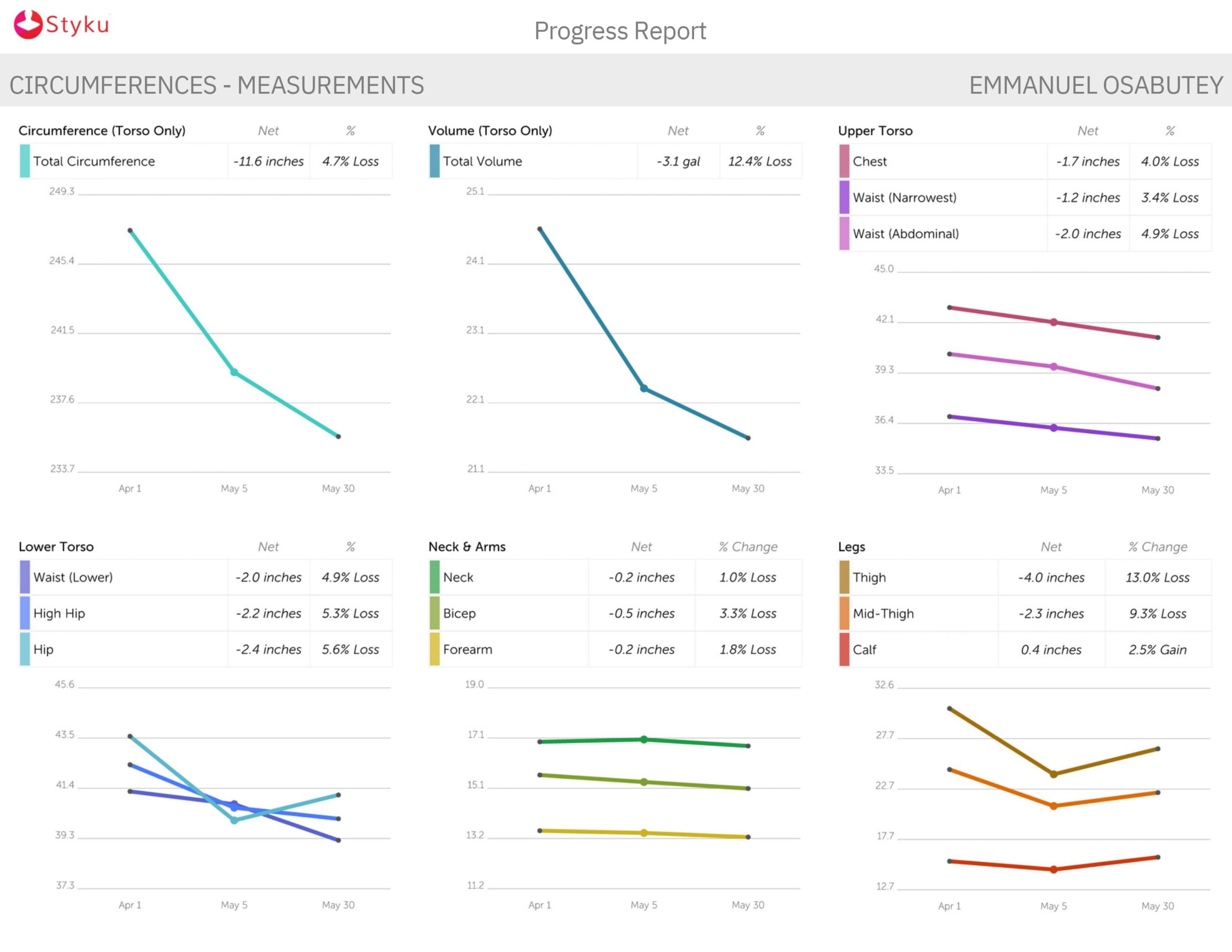This screenshot has width=1232, height=952.
Task: Click the -1.7 inches Chest value
Action: click(1088, 161)
